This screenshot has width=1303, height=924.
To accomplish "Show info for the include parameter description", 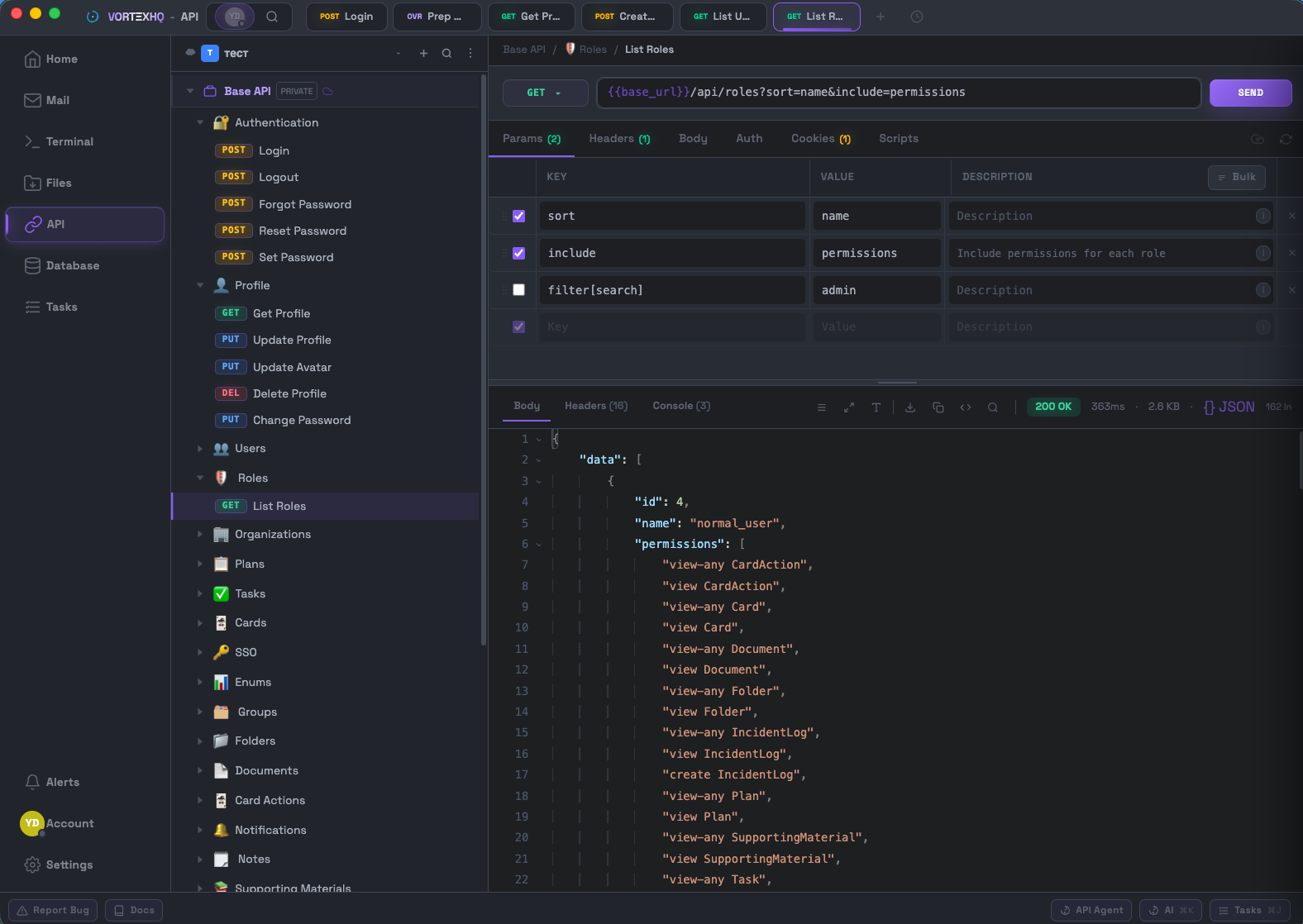I will point(1263,253).
